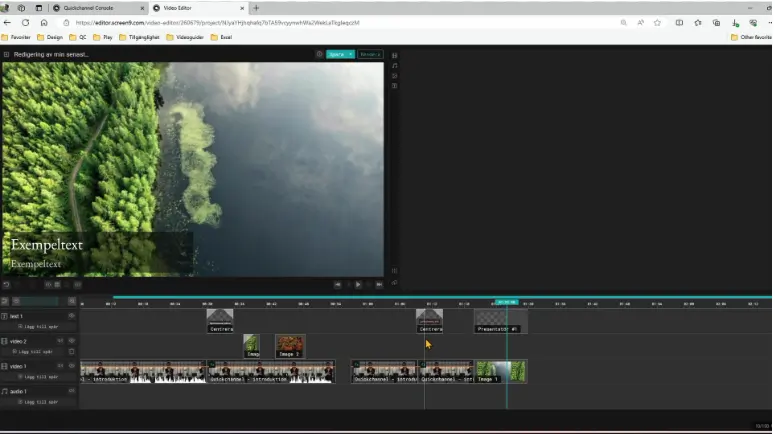Toggle visibility of the video 2 track
The image size is (775, 434).
pyautogui.click(x=71, y=341)
